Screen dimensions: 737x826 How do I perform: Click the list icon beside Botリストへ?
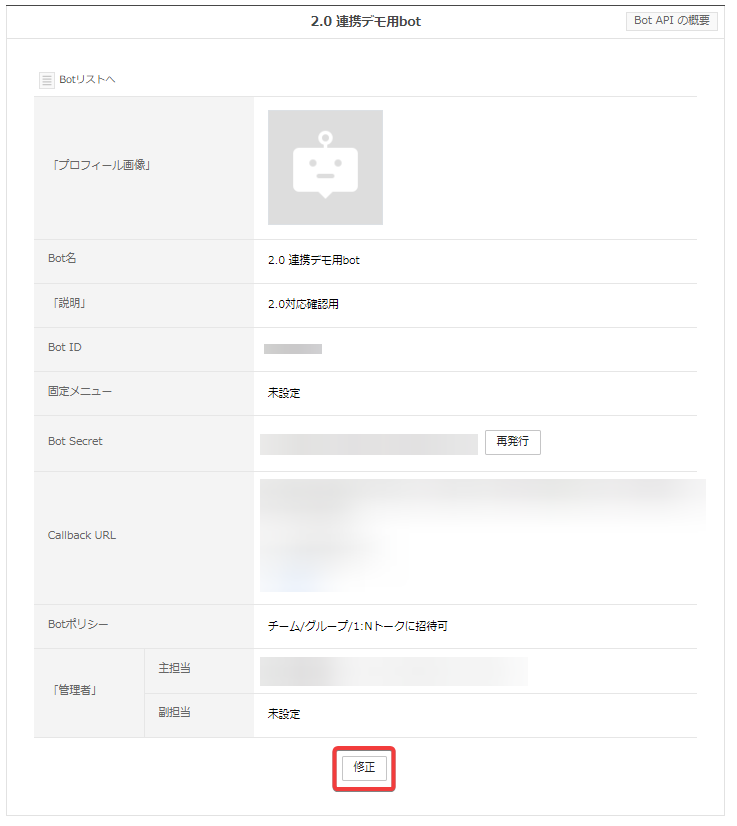pyautogui.click(x=47, y=80)
